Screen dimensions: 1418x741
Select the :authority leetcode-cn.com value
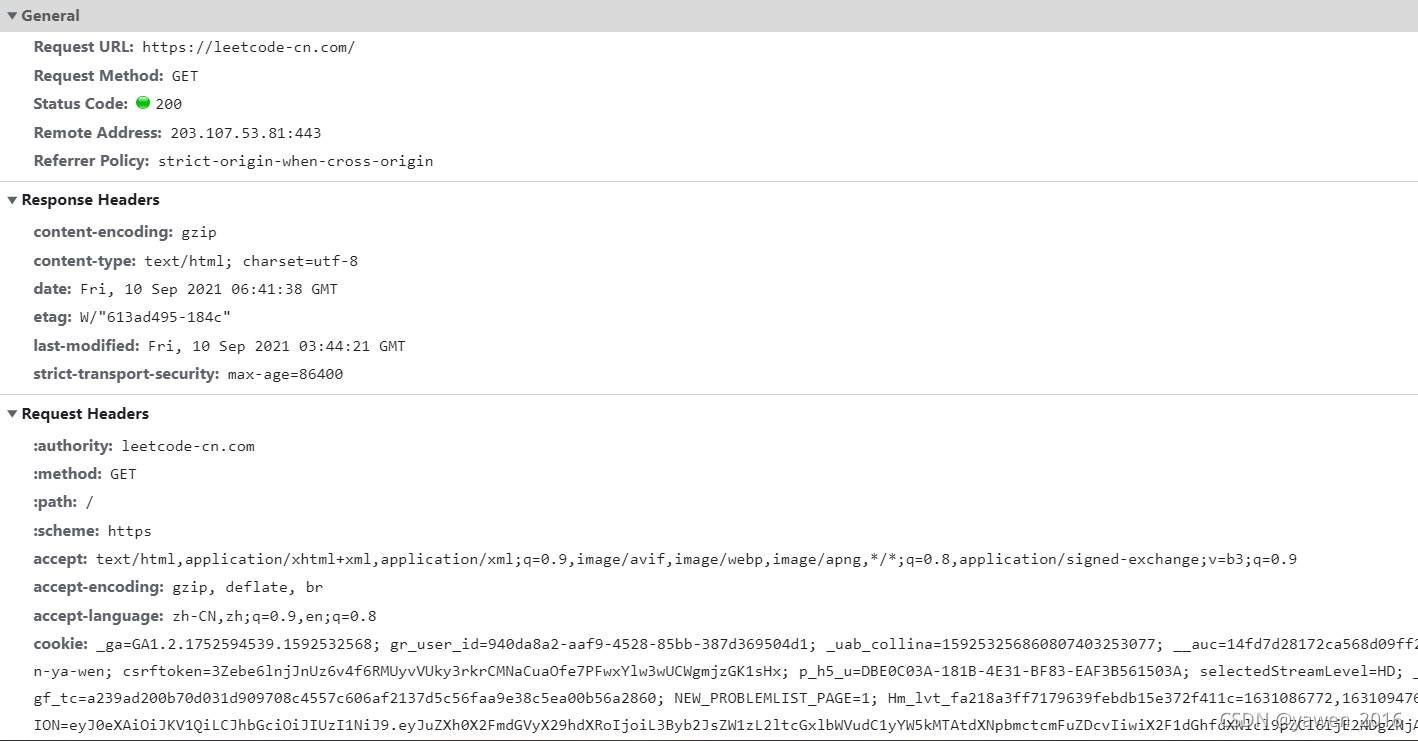click(188, 446)
